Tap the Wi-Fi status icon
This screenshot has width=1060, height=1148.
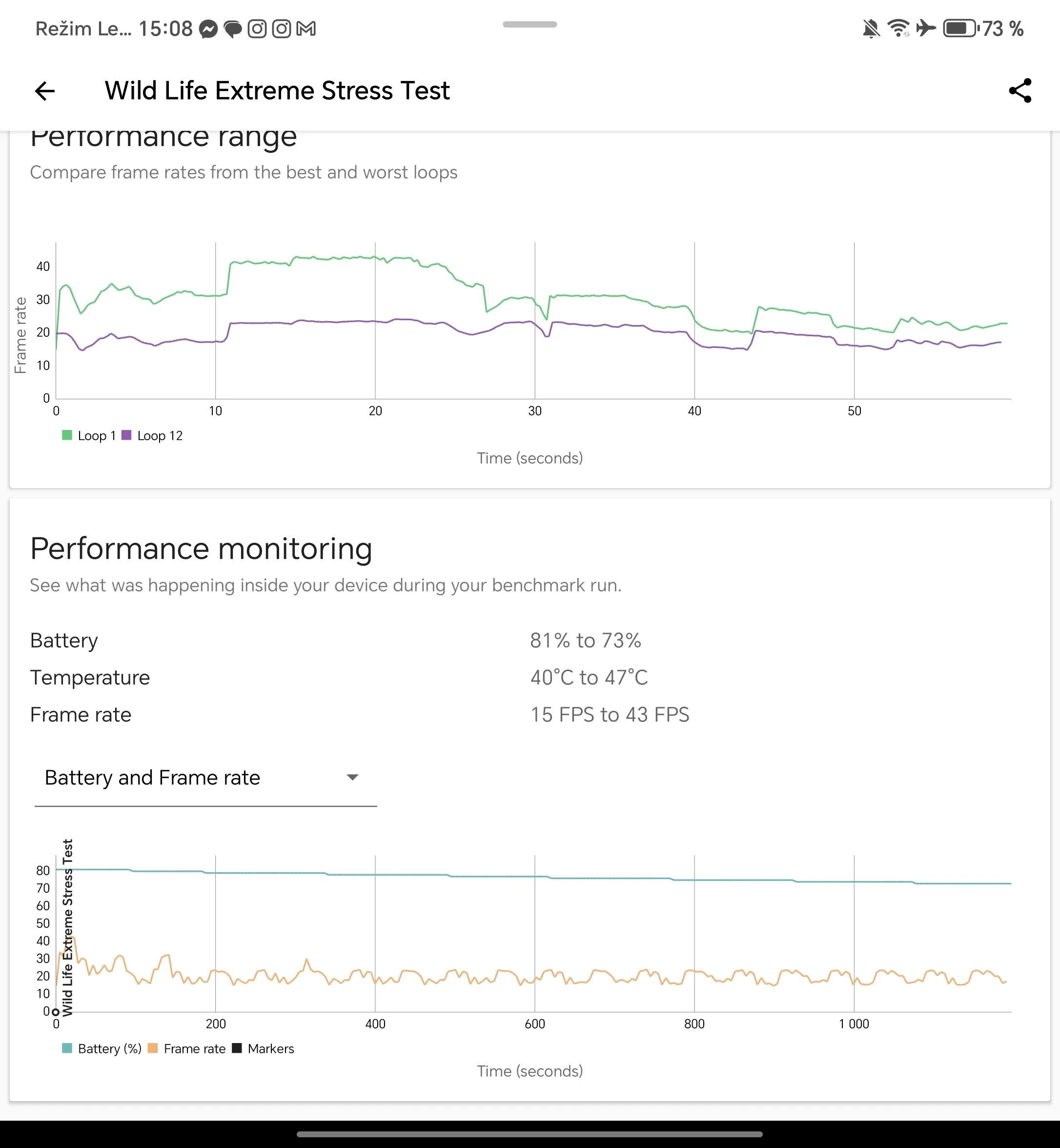point(898,28)
